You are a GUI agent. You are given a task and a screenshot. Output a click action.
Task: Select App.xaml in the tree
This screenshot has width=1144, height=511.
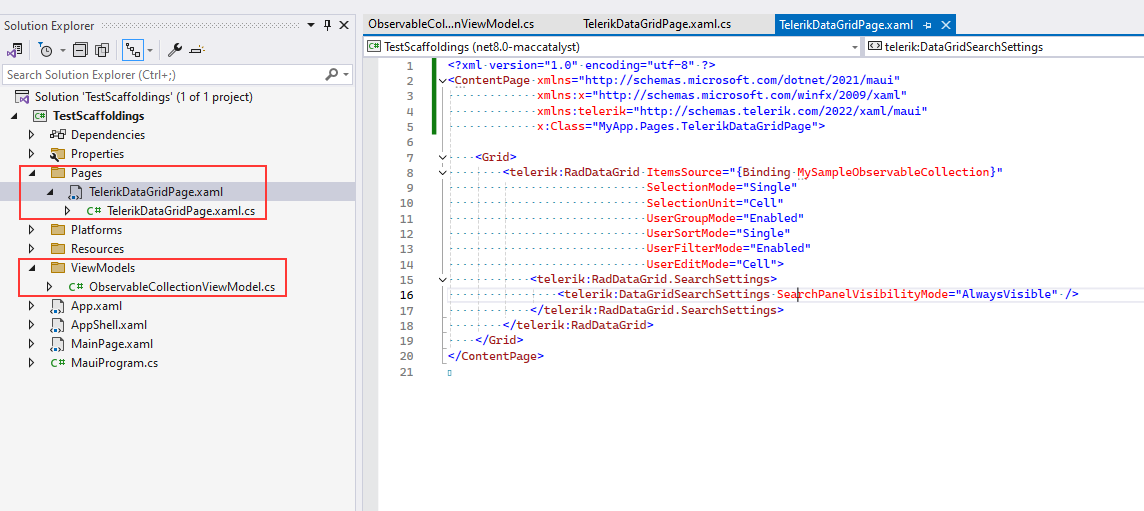tap(96, 306)
